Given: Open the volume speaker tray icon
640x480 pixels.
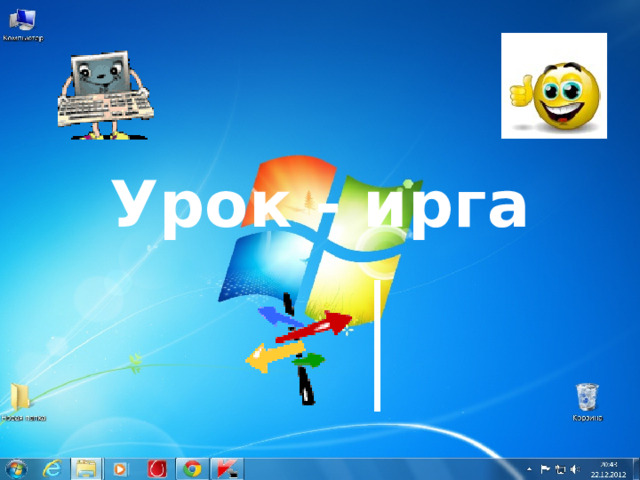Looking at the screenshot, I should click(575, 469).
